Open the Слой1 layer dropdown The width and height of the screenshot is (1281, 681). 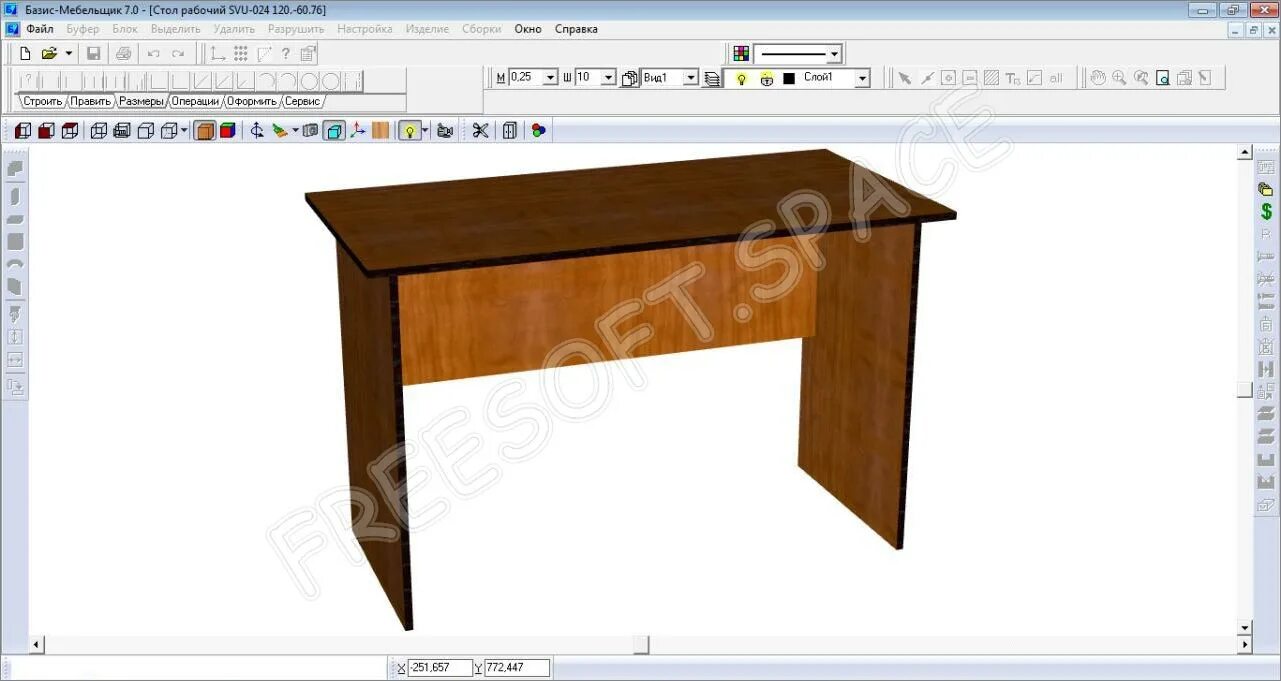[862, 78]
